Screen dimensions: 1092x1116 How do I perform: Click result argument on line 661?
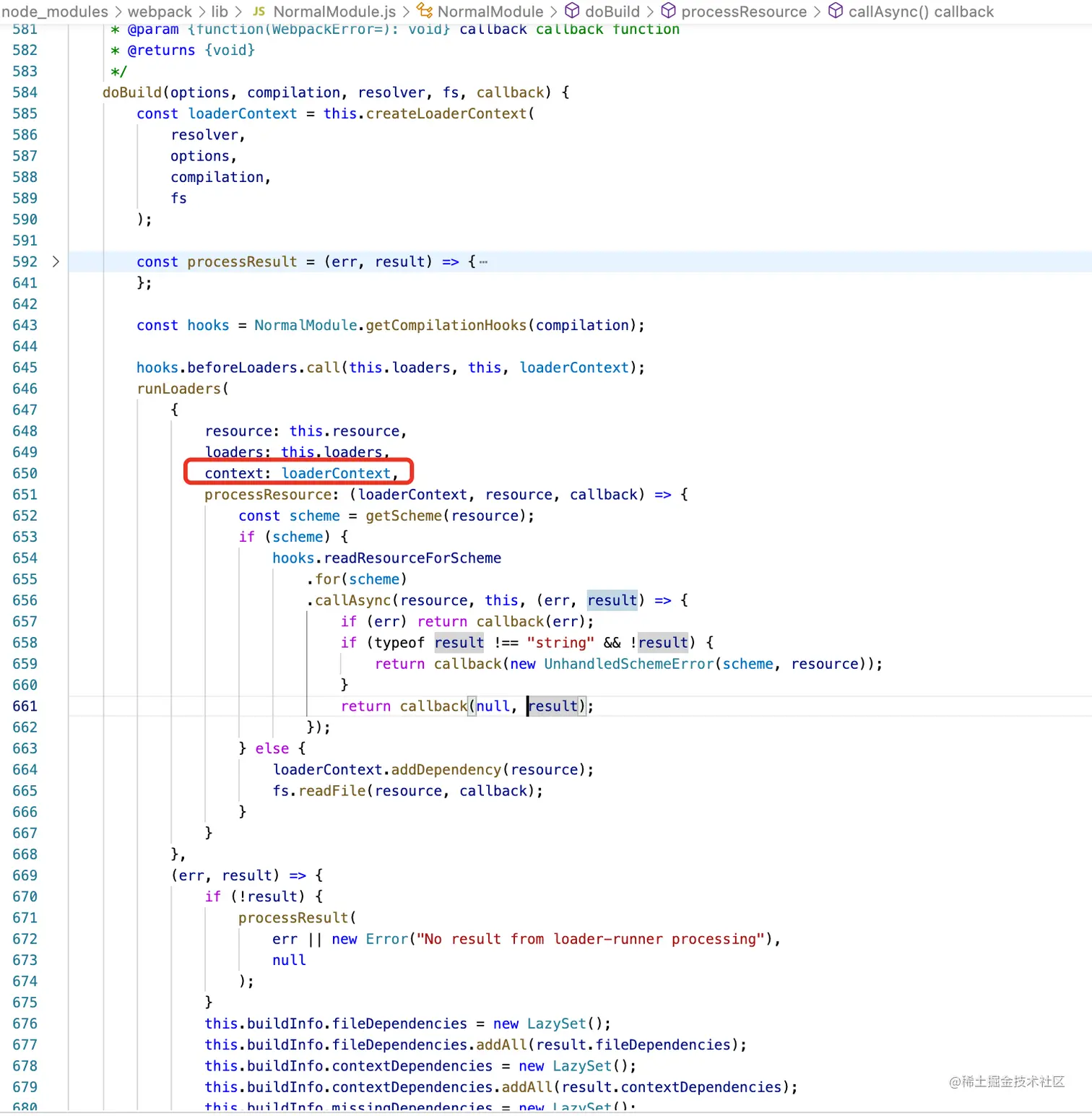pyautogui.click(x=553, y=706)
